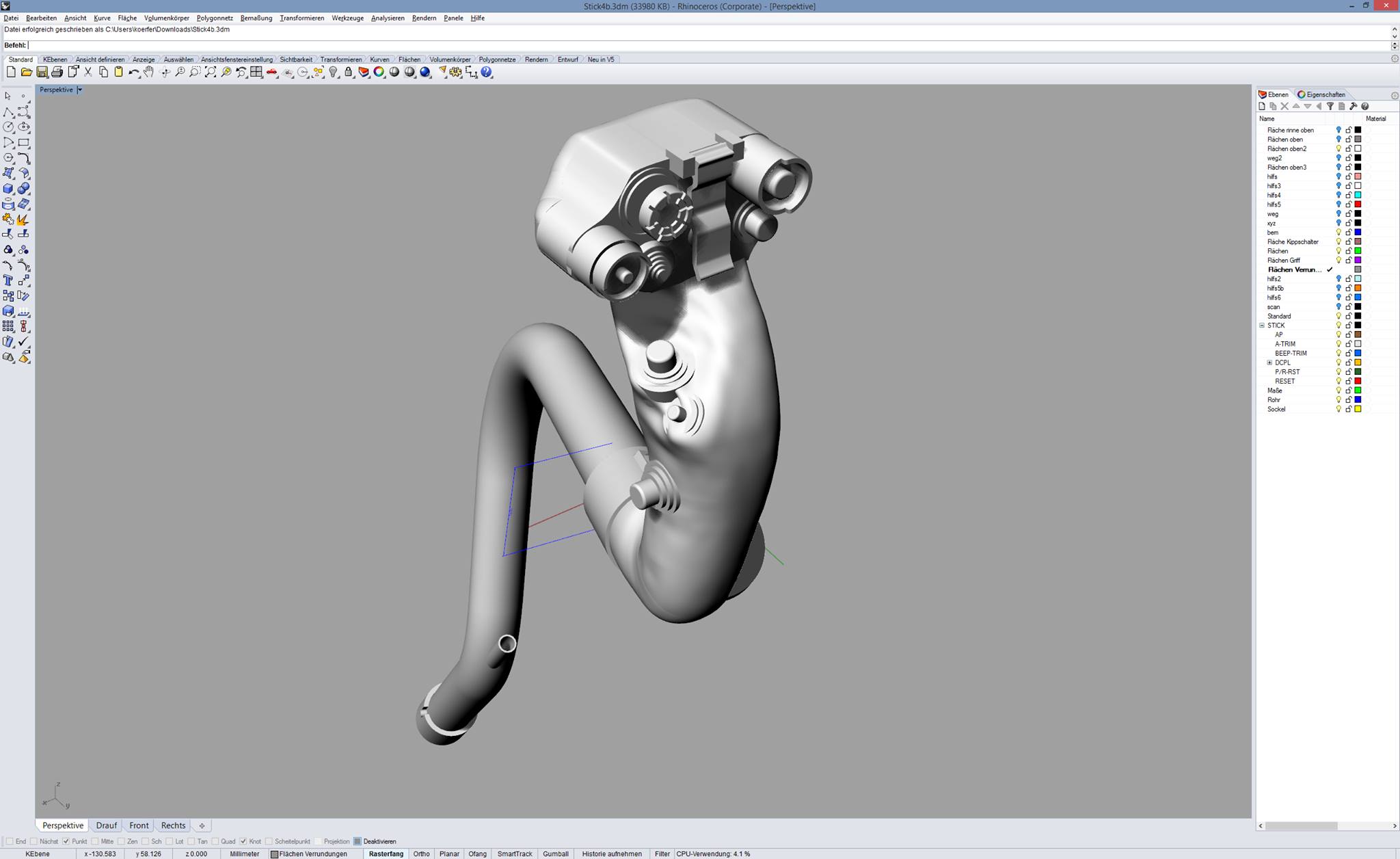1400x859 pixels.
Task: Select the Pan hand tool
Action: click(x=149, y=72)
